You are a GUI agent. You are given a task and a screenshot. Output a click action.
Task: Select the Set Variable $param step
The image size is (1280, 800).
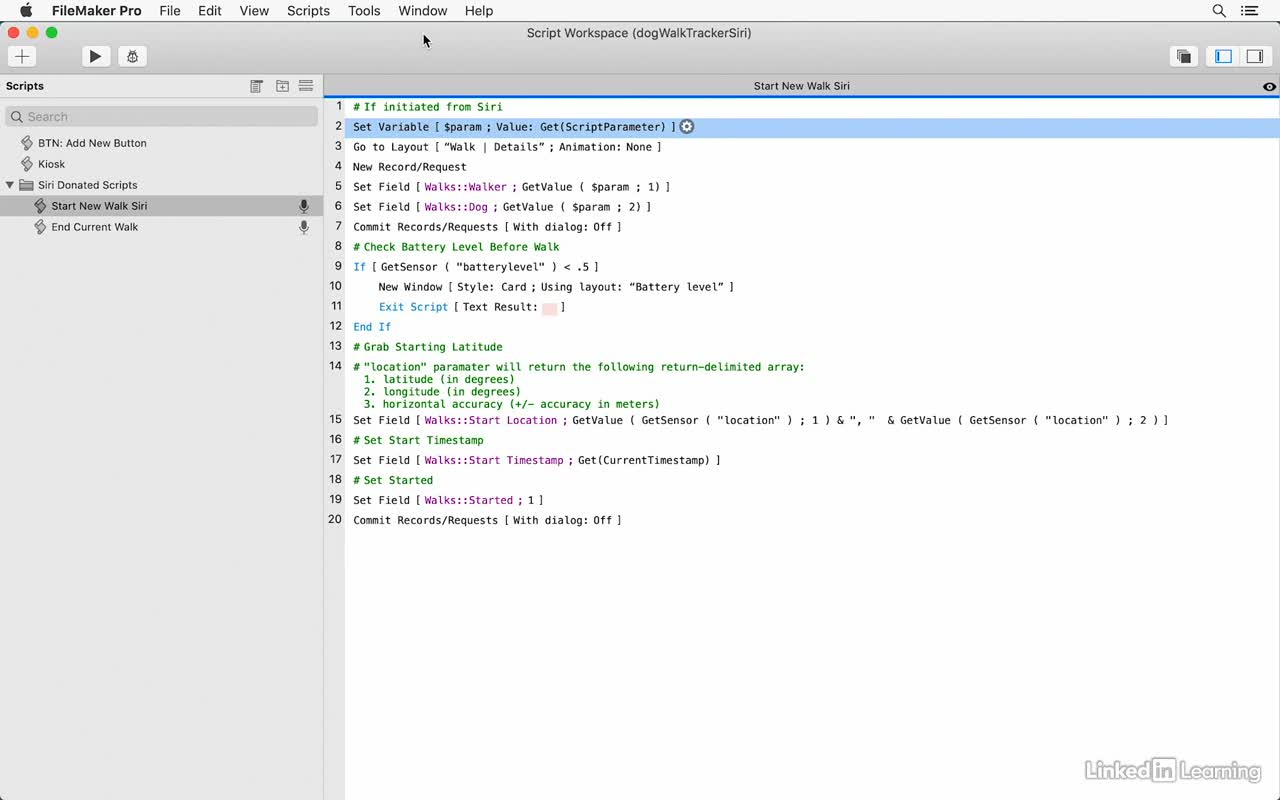(812, 127)
